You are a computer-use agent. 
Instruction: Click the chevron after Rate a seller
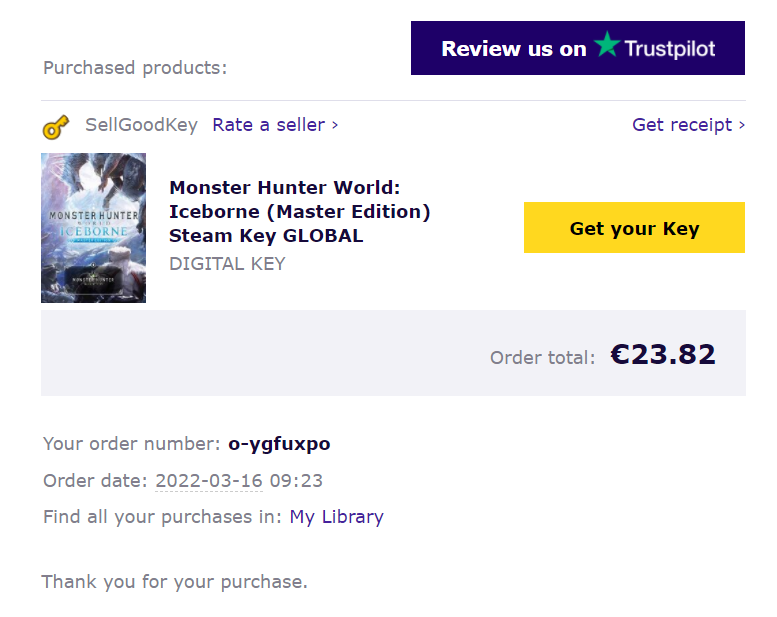335,125
